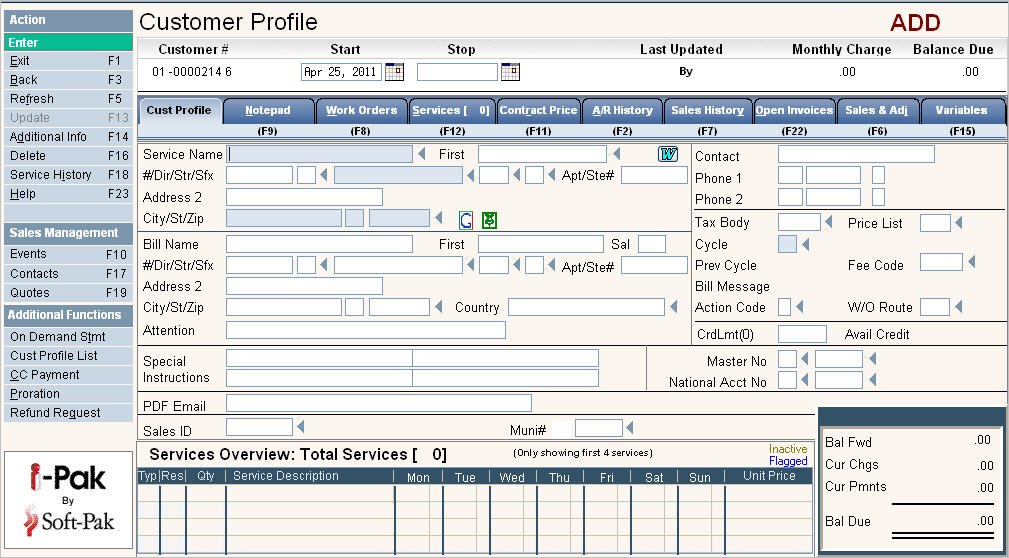
Task: Open lookup arrow next to Country field
Action: pos(673,307)
